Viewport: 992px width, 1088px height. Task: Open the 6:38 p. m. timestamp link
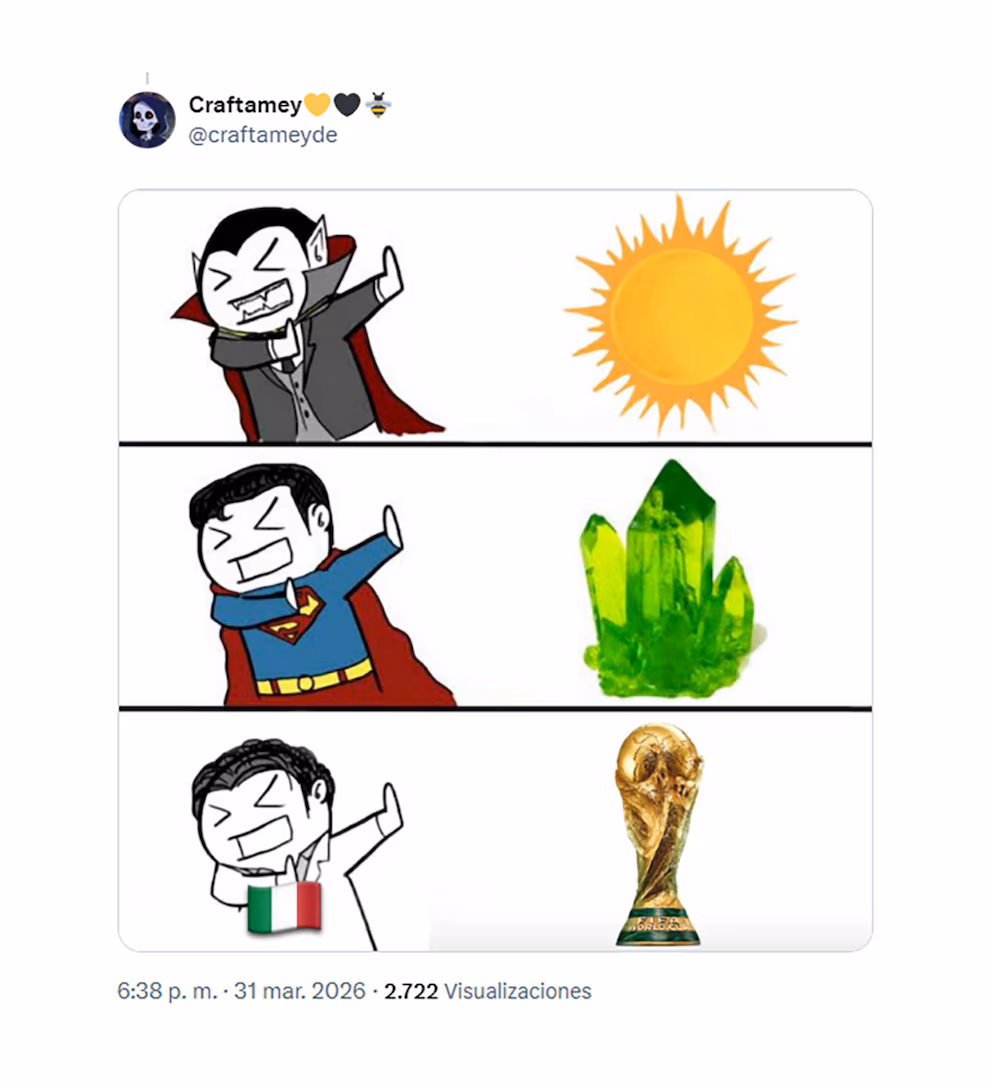tap(167, 991)
